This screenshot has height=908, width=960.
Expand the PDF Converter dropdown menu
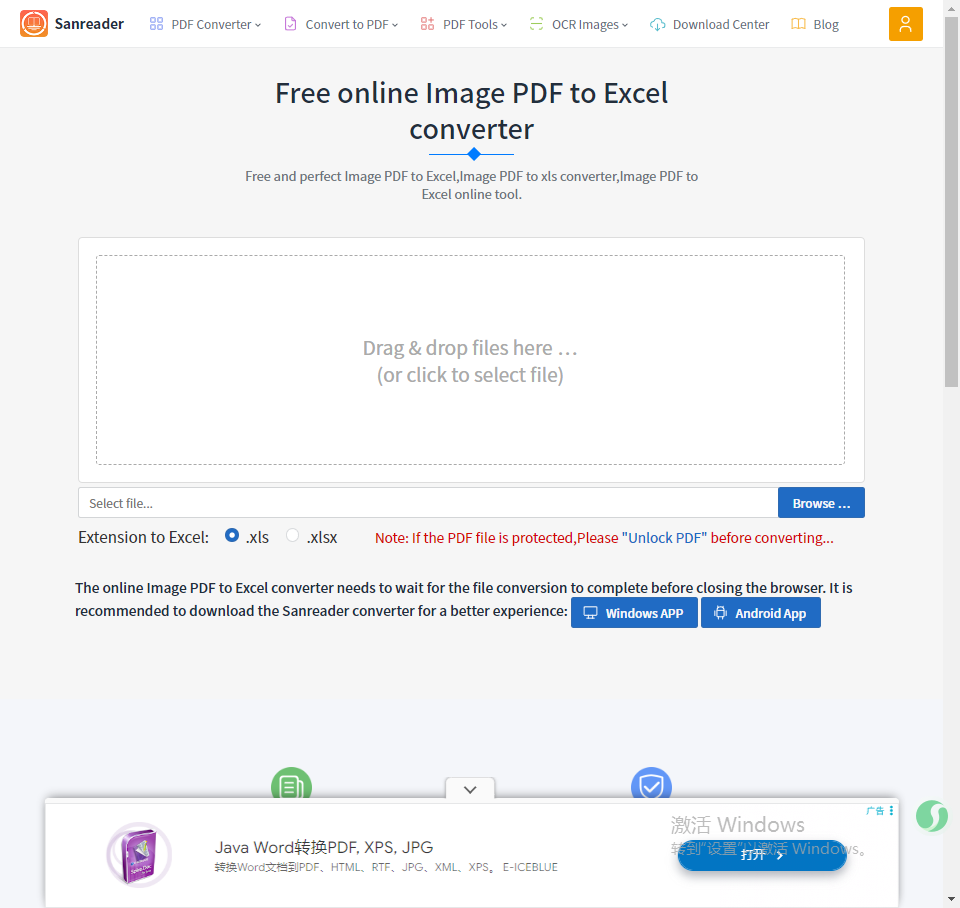205,24
